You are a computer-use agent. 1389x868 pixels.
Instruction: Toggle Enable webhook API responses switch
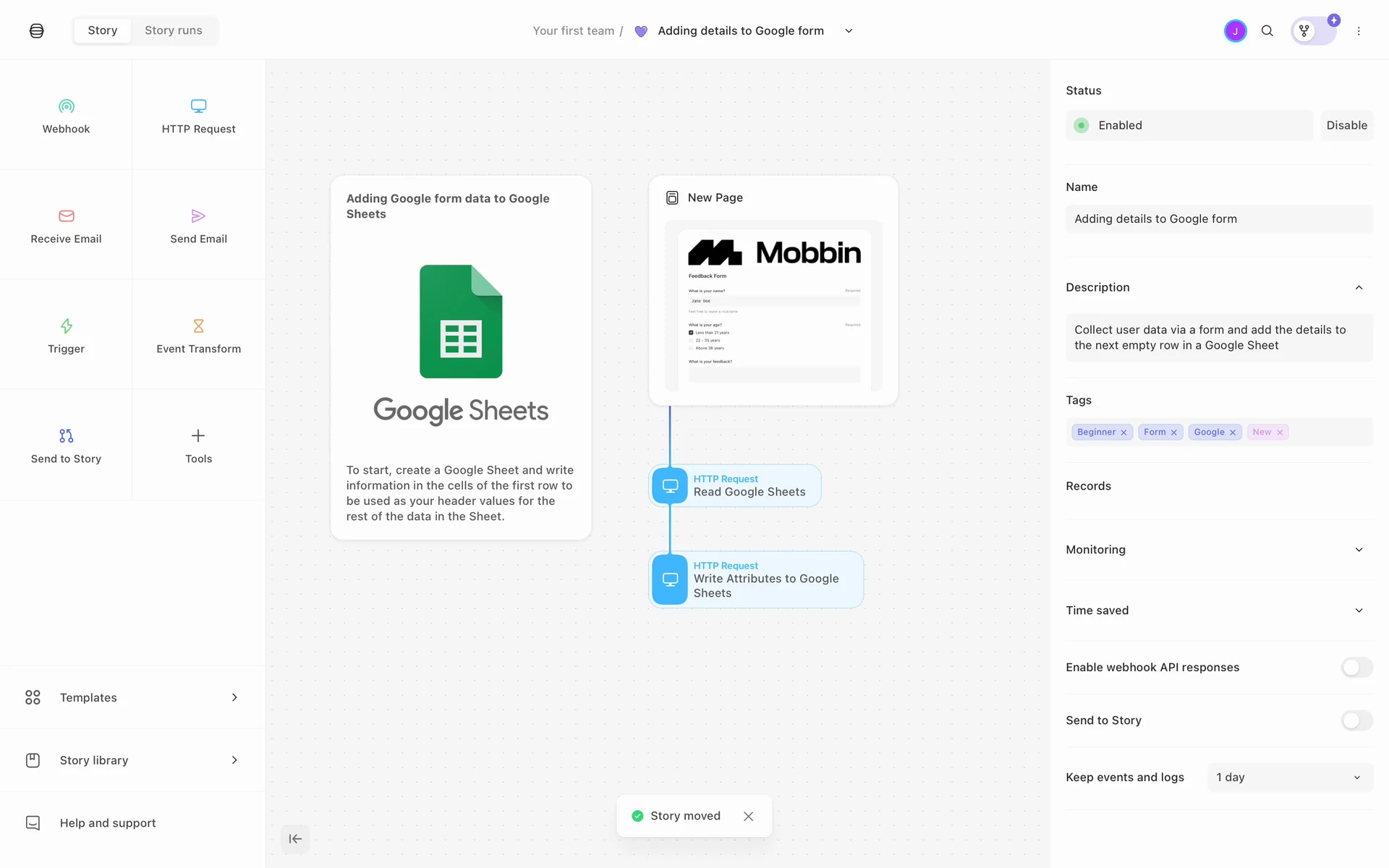click(x=1356, y=668)
